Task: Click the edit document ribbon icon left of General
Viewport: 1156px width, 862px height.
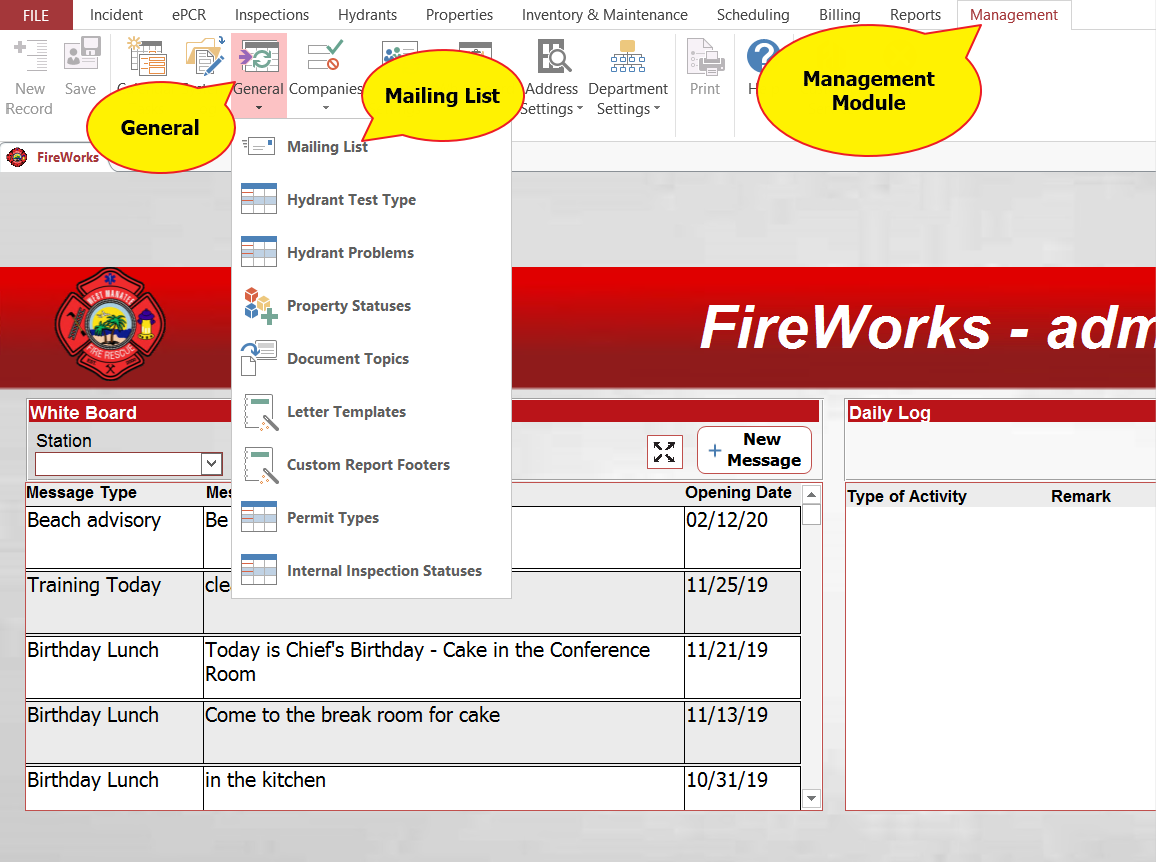Action: (x=206, y=57)
